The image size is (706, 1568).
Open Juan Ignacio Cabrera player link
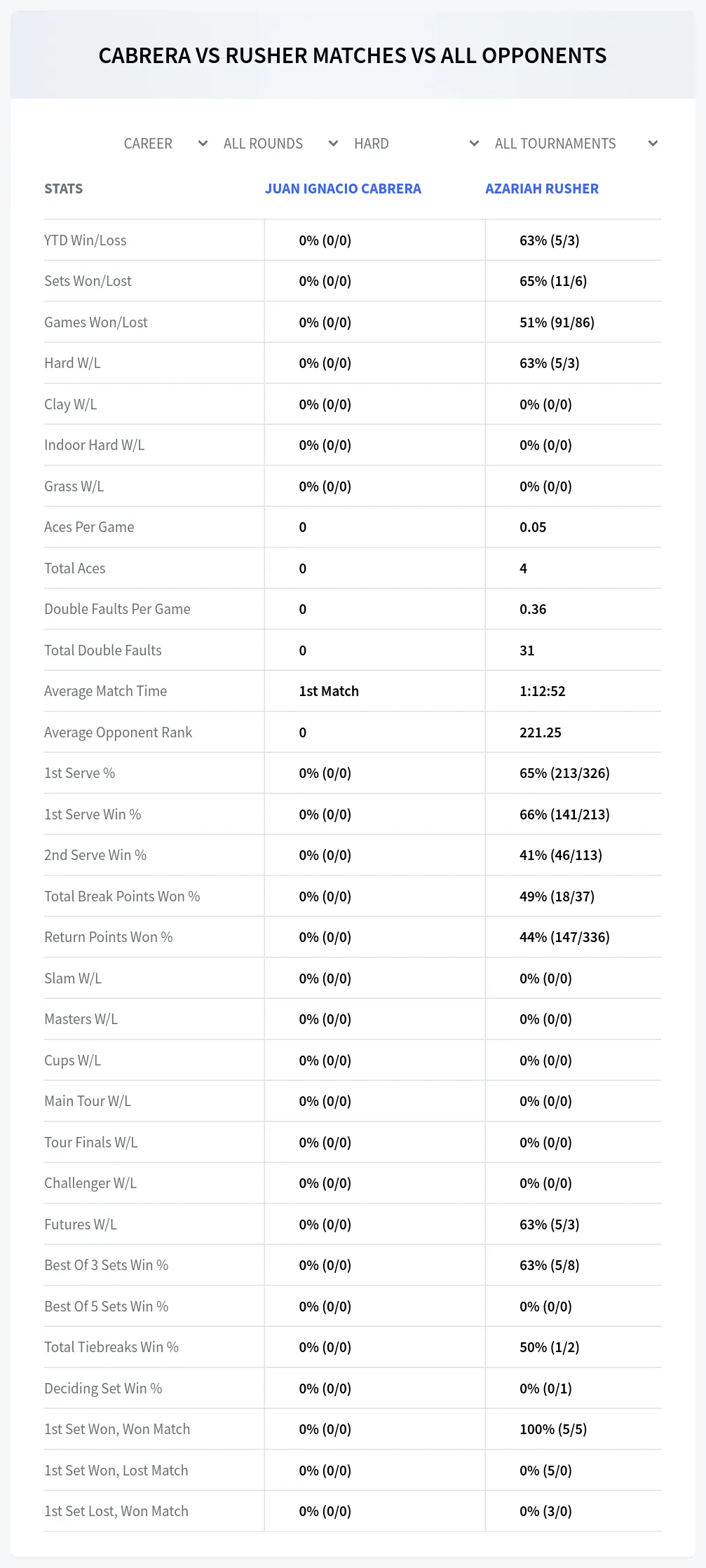(x=343, y=189)
